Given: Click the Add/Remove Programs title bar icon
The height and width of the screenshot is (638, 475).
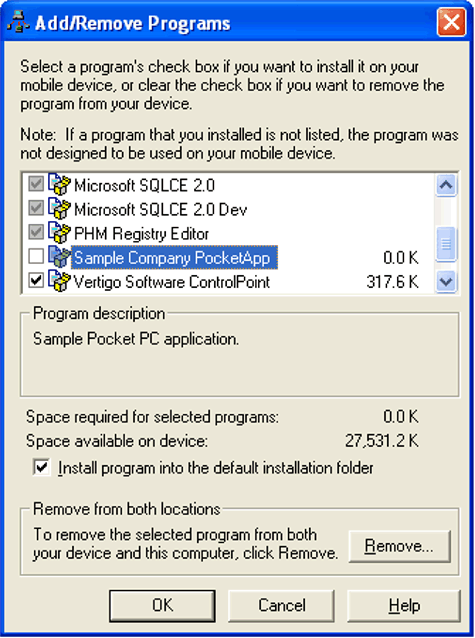Looking at the screenshot, I should coord(18,22).
